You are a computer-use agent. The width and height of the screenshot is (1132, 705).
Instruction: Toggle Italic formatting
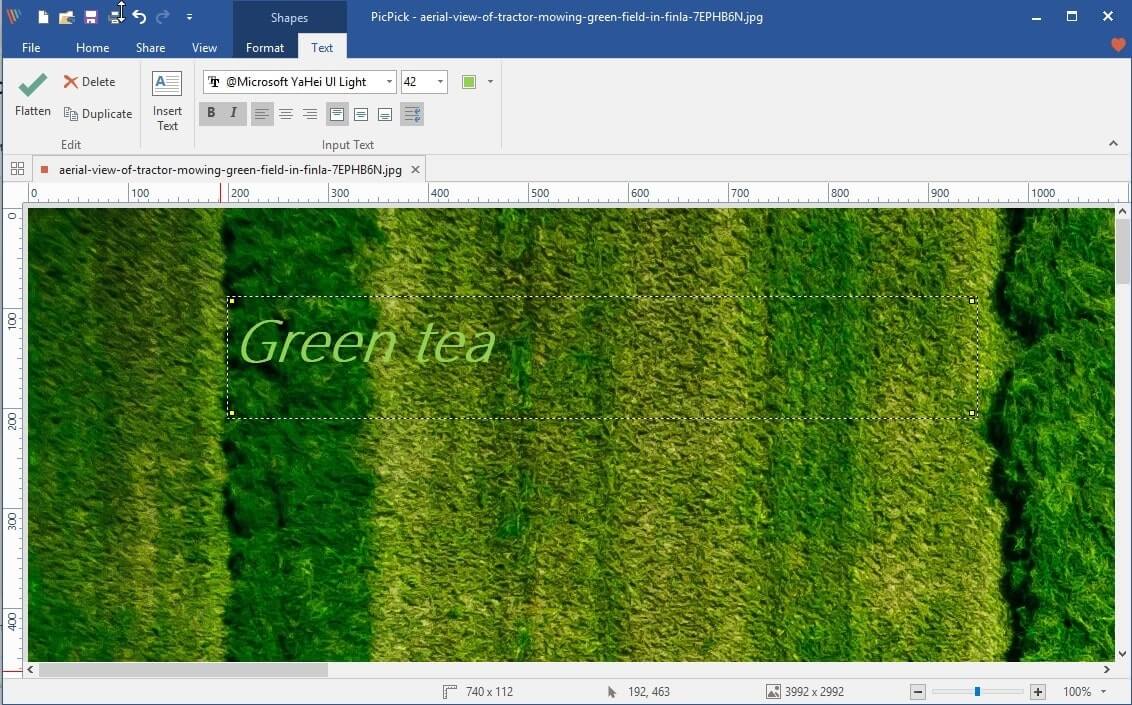(x=234, y=113)
